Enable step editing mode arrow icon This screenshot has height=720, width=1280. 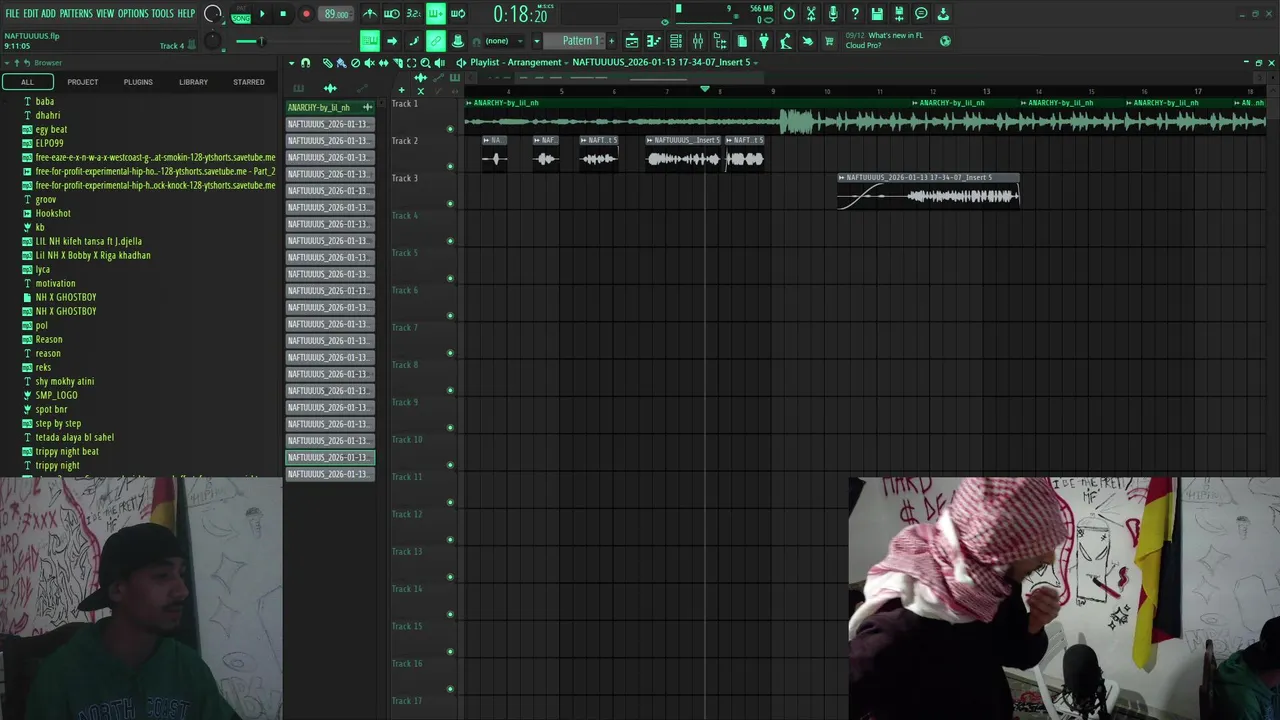(x=392, y=41)
